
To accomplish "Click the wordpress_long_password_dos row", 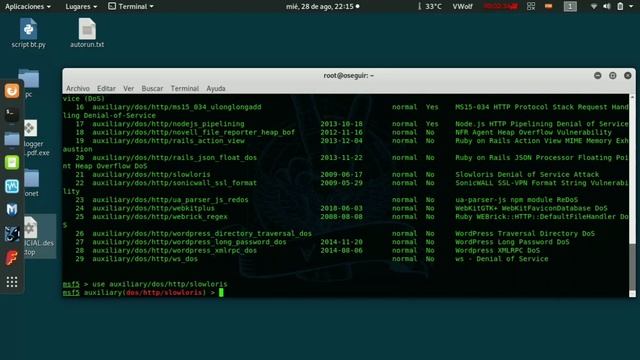I will click(345, 242).
